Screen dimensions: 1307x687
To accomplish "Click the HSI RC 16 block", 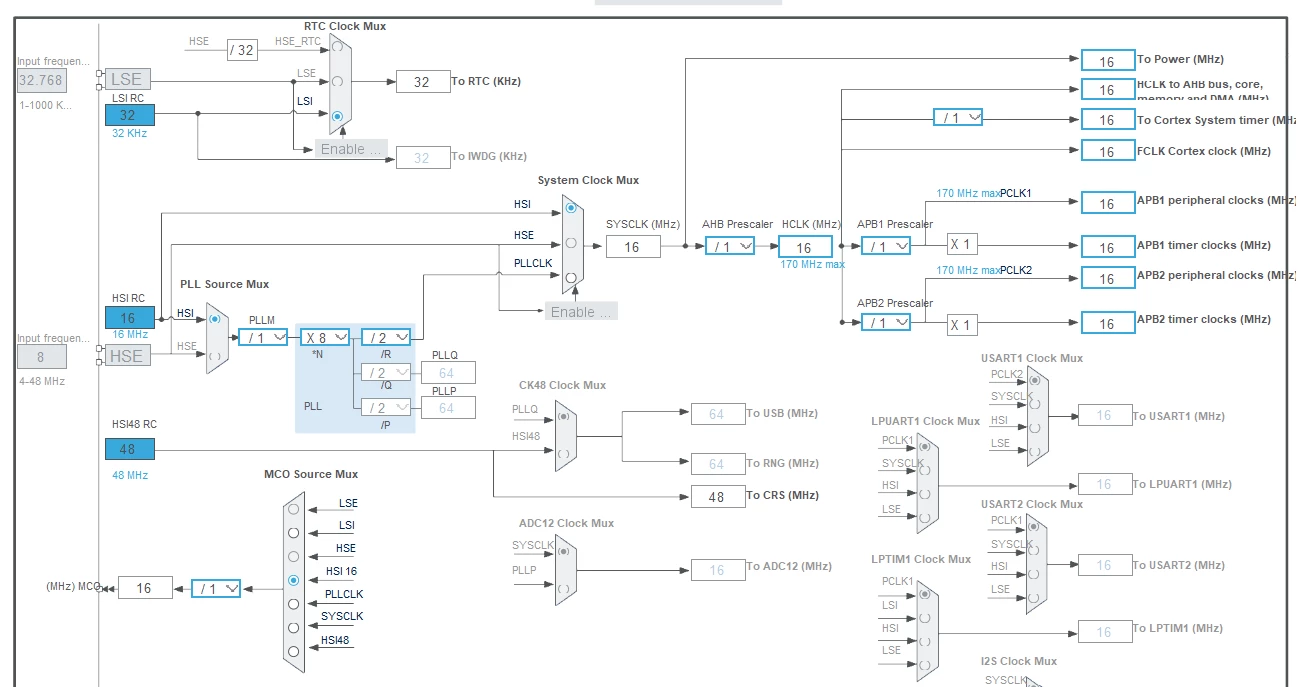I will [x=128, y=318].
